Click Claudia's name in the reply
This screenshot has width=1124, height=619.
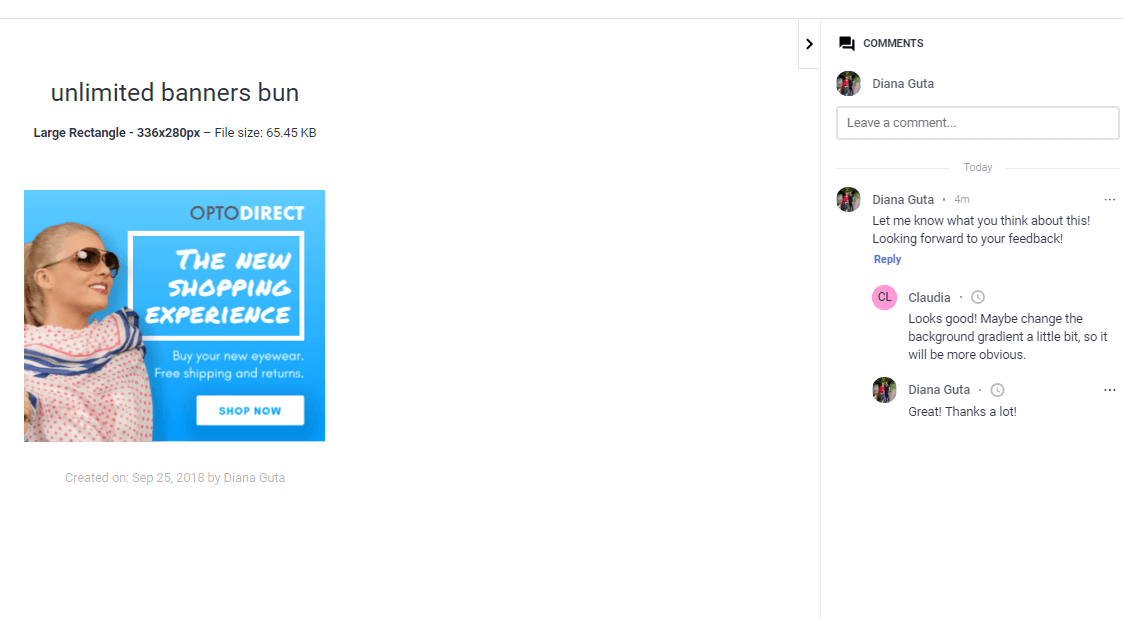pyautogui.click(x=929, y=297)
